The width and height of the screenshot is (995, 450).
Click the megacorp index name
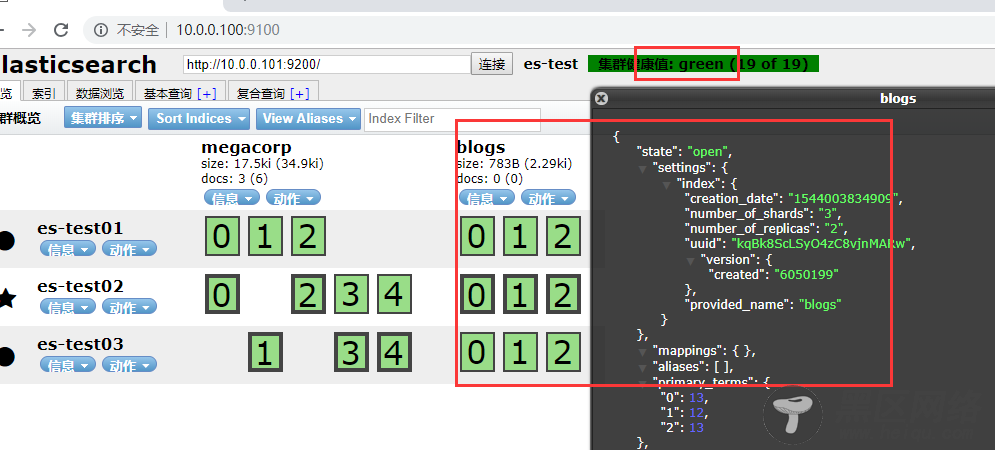(247, 148)
